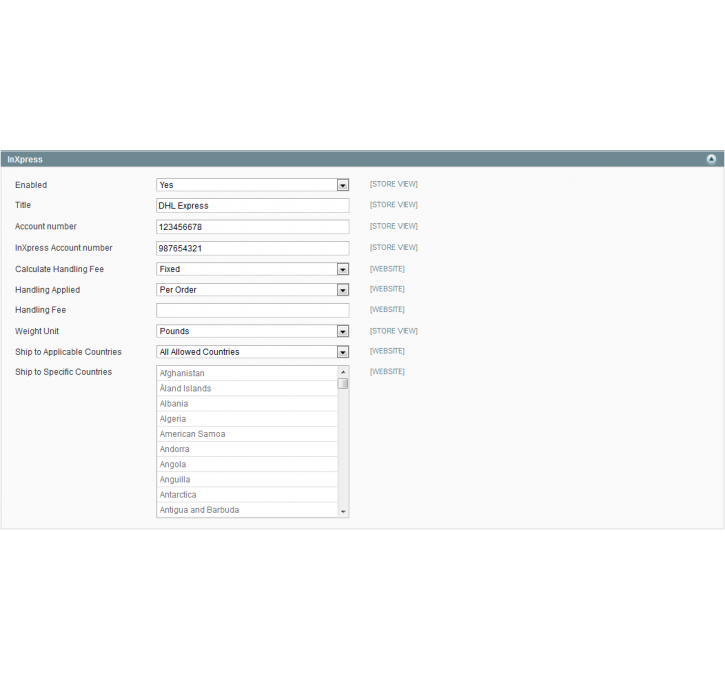Screen dimensions: 725x680
Task: Click the InXpress section header title
Action: [x=25, y=159]
